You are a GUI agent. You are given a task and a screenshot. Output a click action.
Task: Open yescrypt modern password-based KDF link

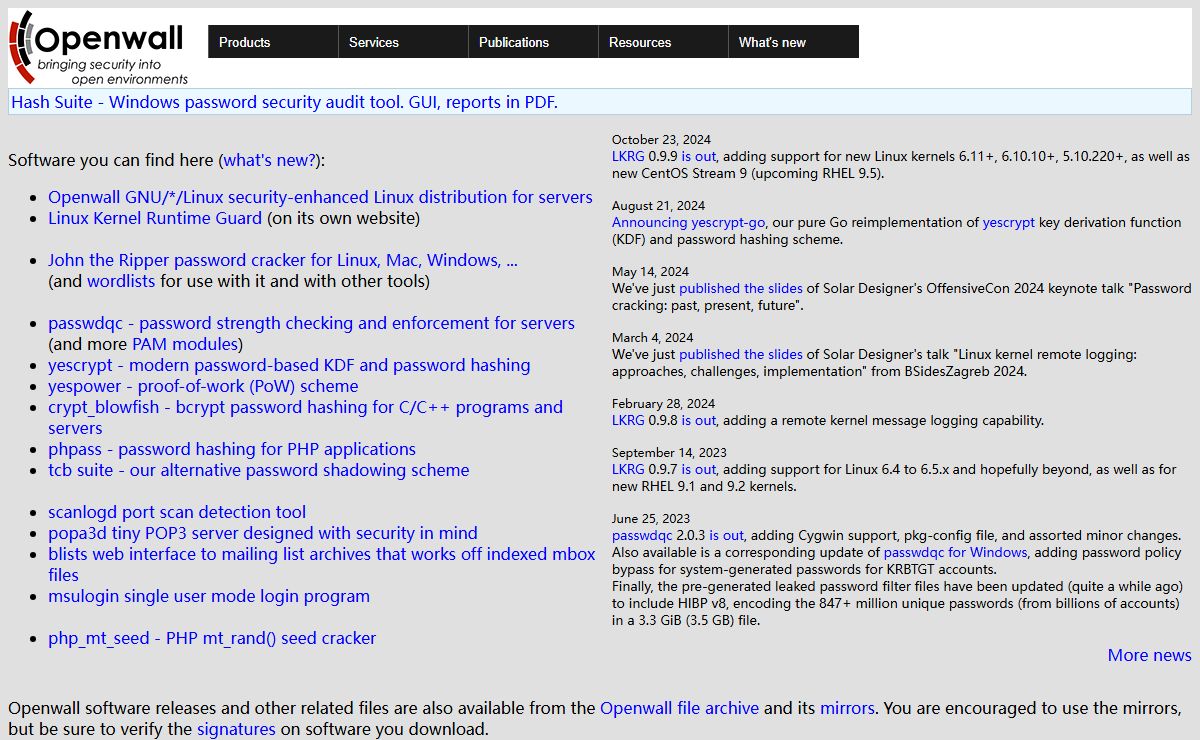pos(289,365)
